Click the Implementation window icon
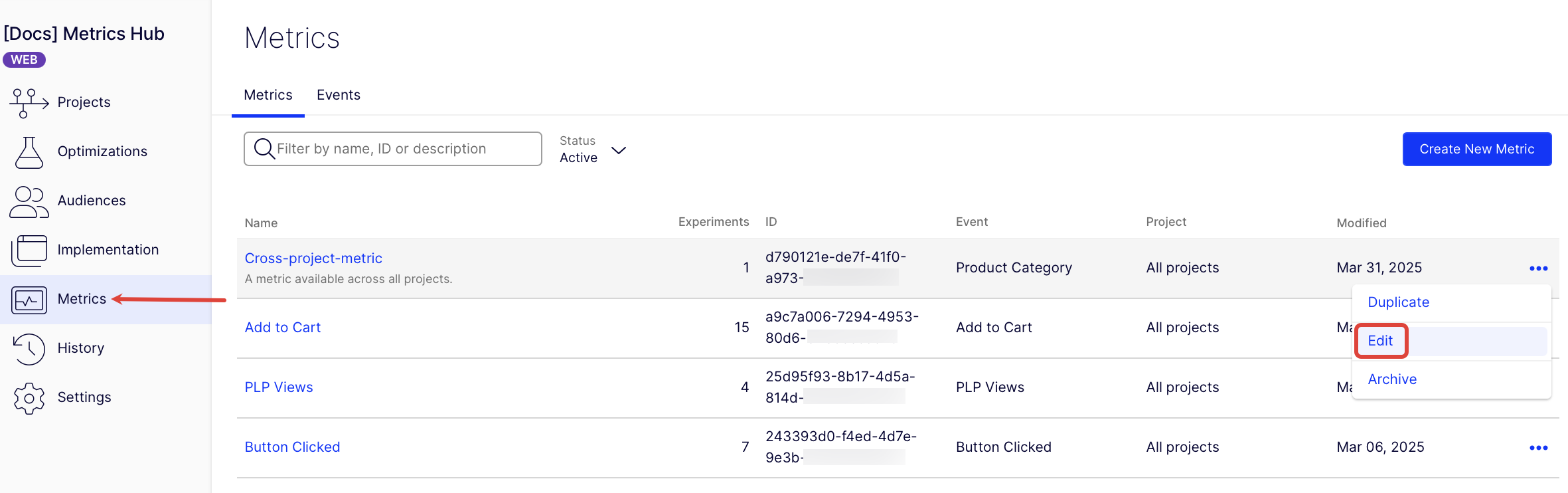 click(x=29, y=250)
